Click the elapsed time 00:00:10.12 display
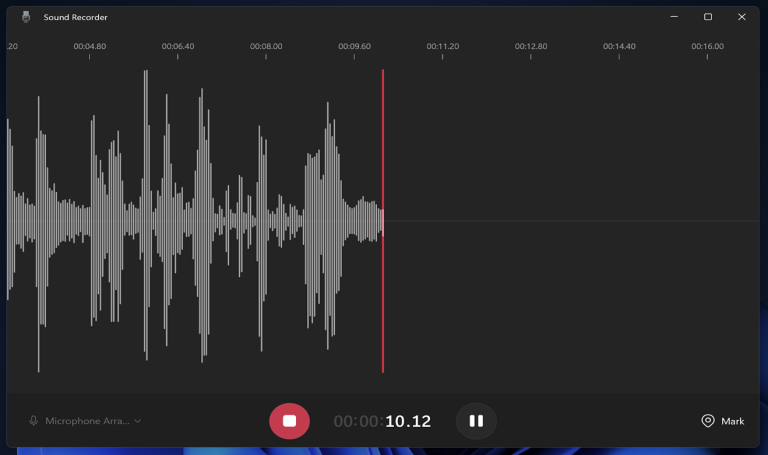768x455 pixels. (382, 421)
